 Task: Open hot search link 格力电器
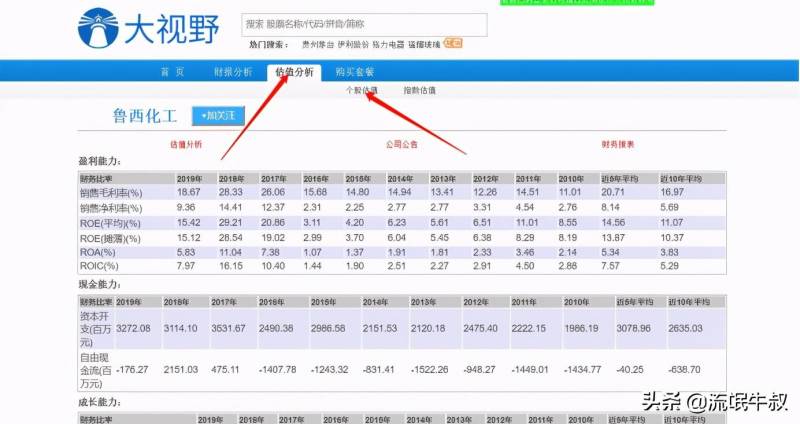coord(388,45)
